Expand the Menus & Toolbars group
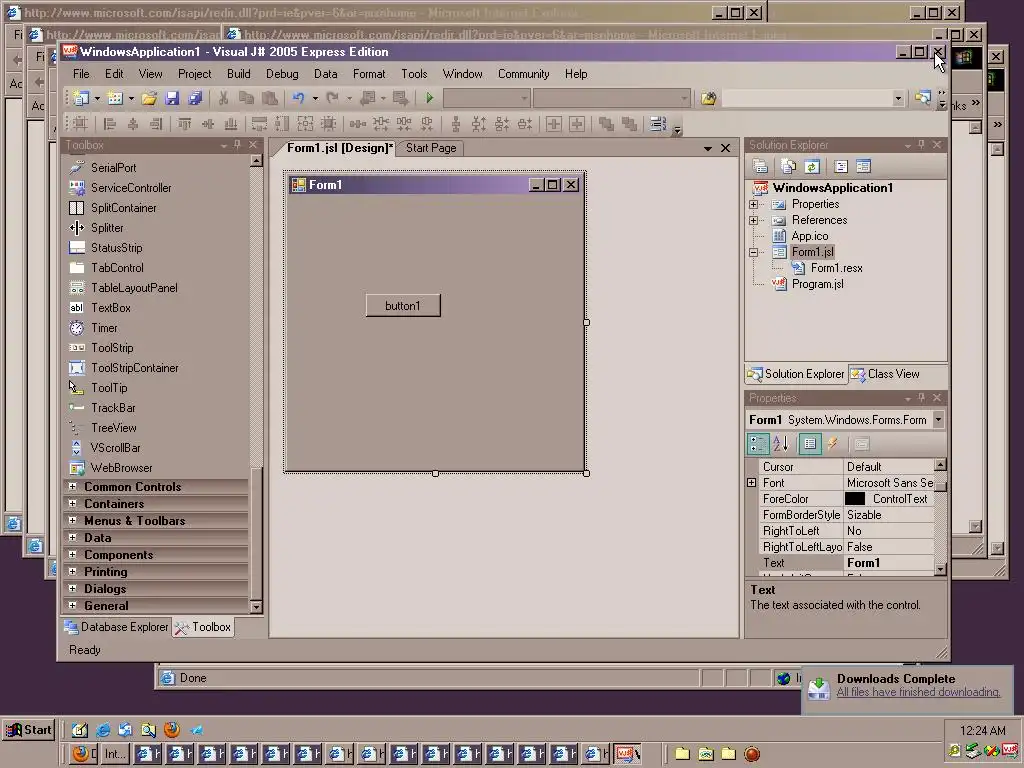The image size is (1024, 768). pos(72,520)
